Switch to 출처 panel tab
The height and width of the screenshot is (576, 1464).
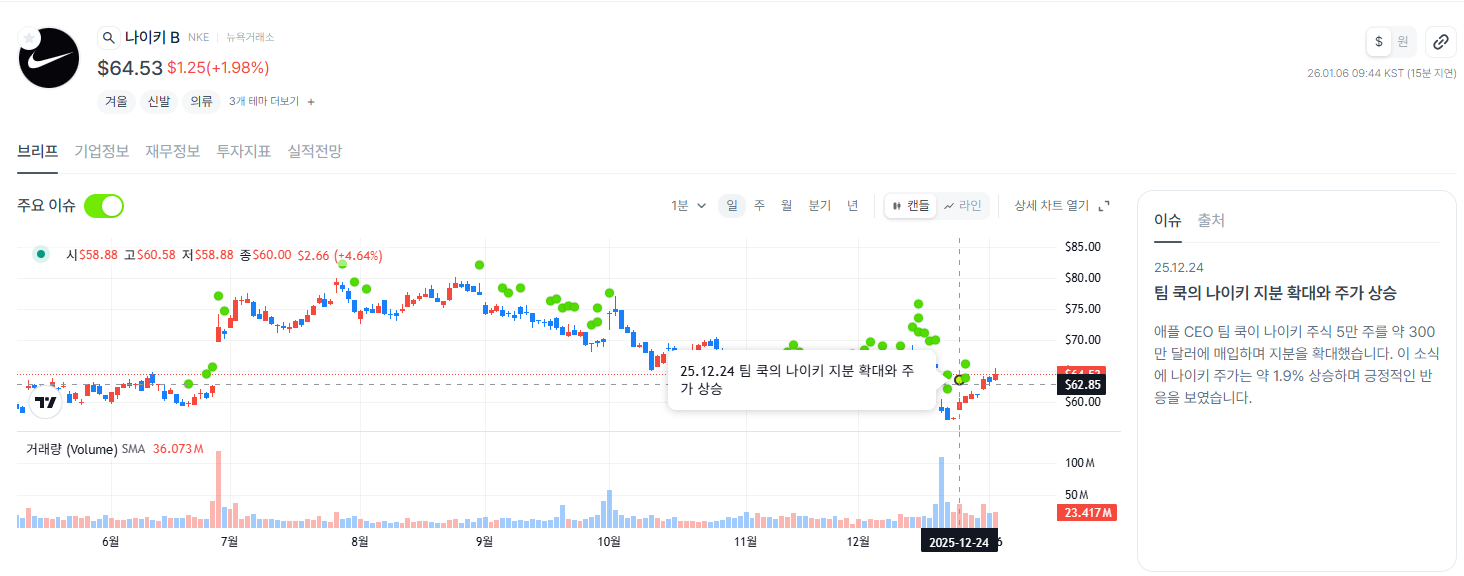click(x=1211, y=221)
